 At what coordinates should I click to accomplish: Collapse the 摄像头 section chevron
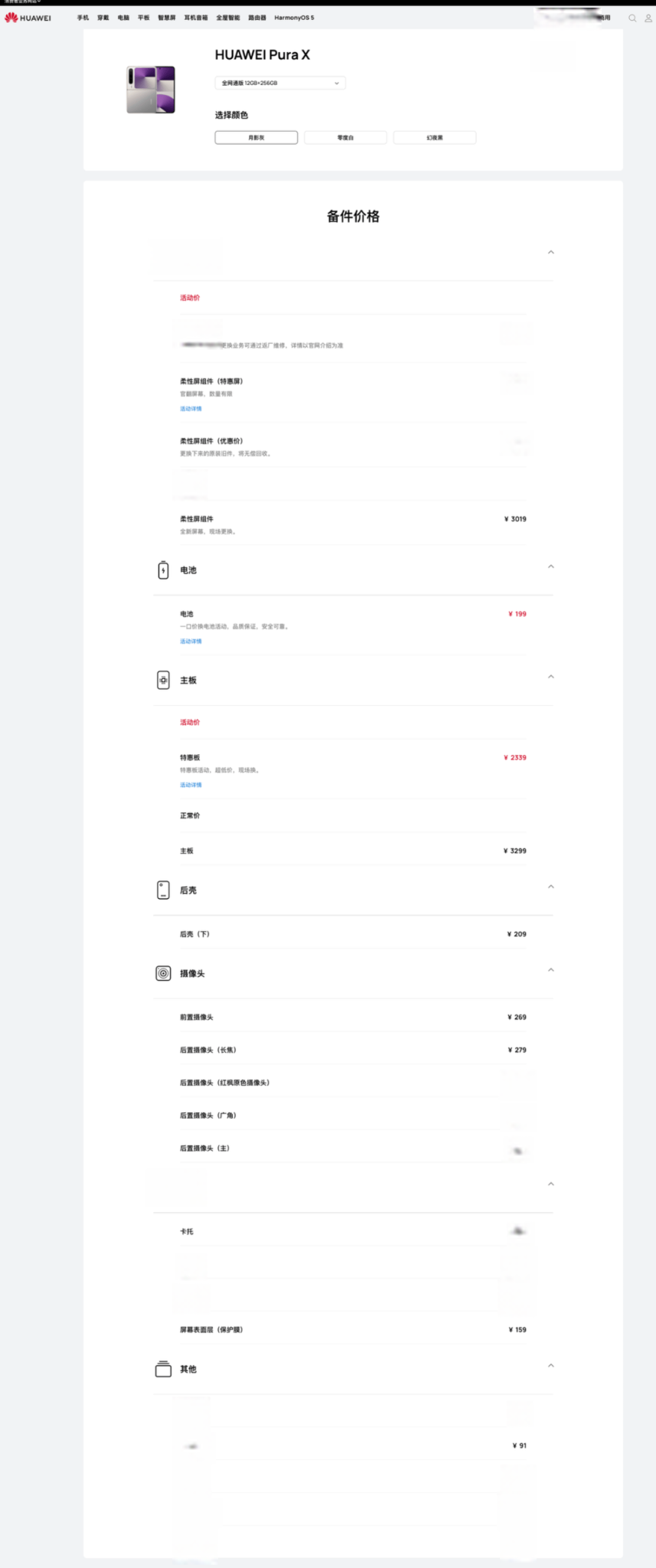pyautogui.click(x=551, y=970)
